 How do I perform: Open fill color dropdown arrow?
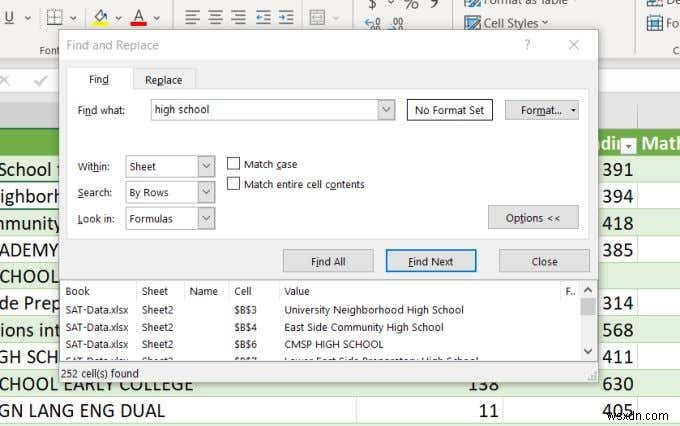[x=118, y=18]
